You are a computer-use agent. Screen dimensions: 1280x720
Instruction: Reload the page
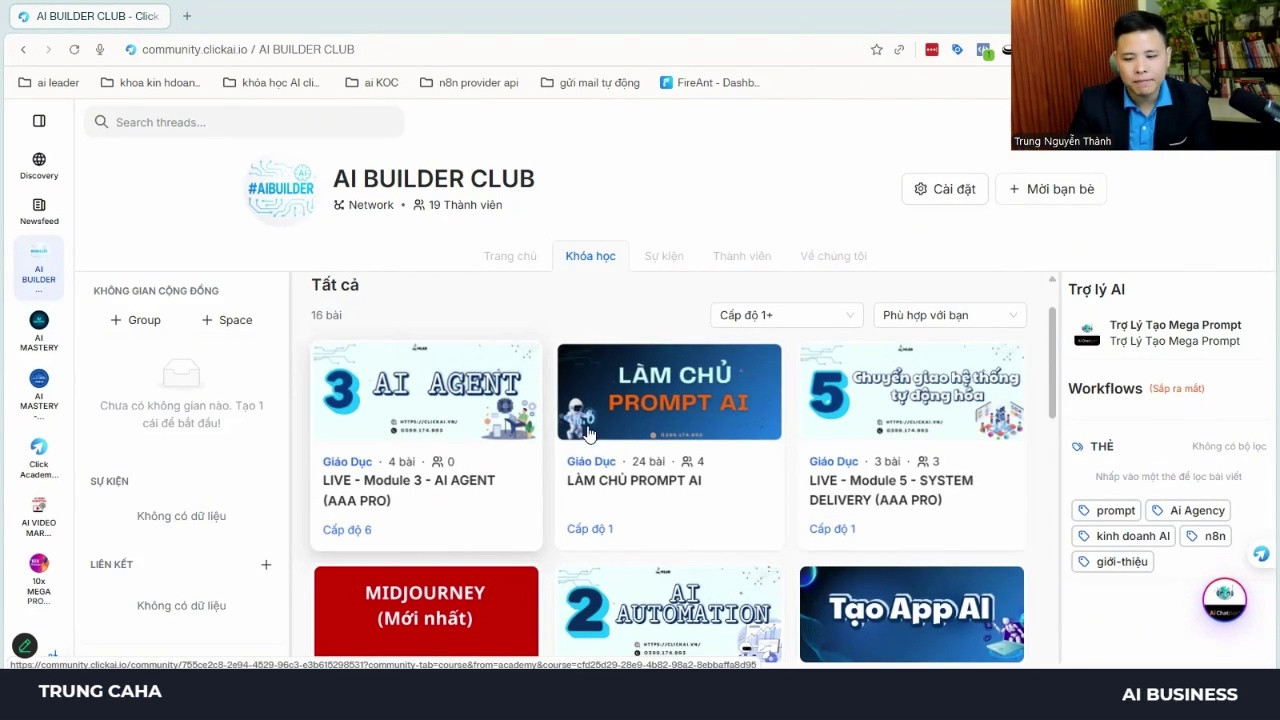coord(74,49)
